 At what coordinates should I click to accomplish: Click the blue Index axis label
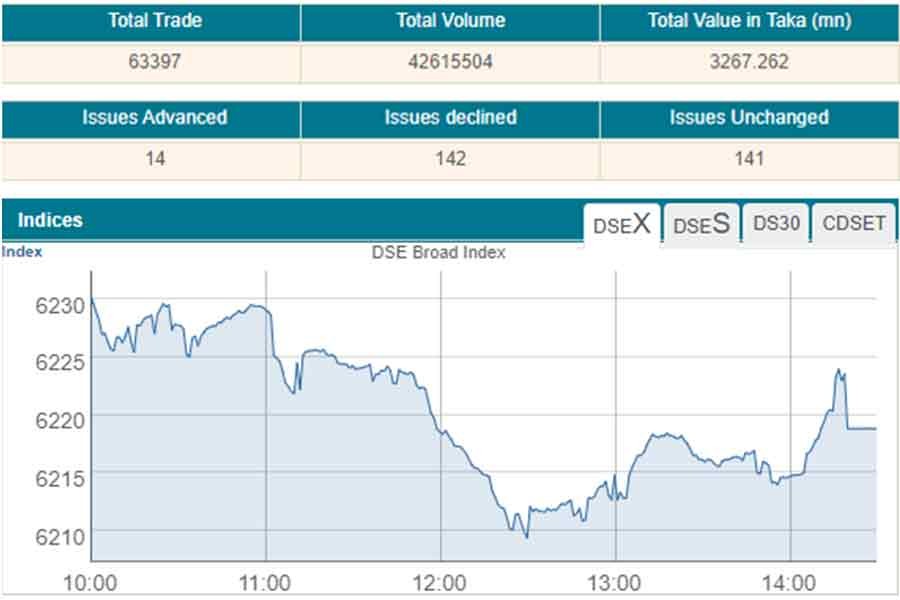pyautogui.click(x=22, y=252)
